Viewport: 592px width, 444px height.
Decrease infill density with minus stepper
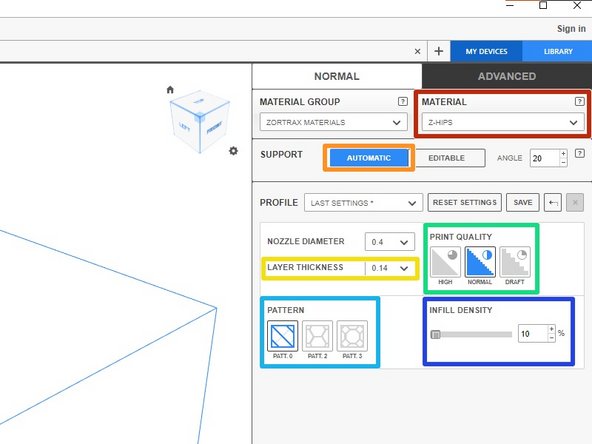coord(552,338)
